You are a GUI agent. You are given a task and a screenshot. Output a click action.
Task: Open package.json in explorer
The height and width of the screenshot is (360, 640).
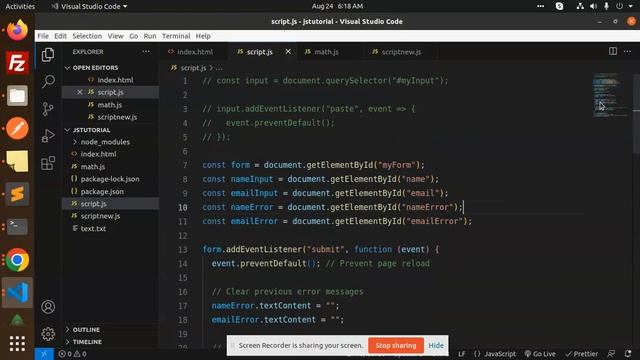point(111,191)
